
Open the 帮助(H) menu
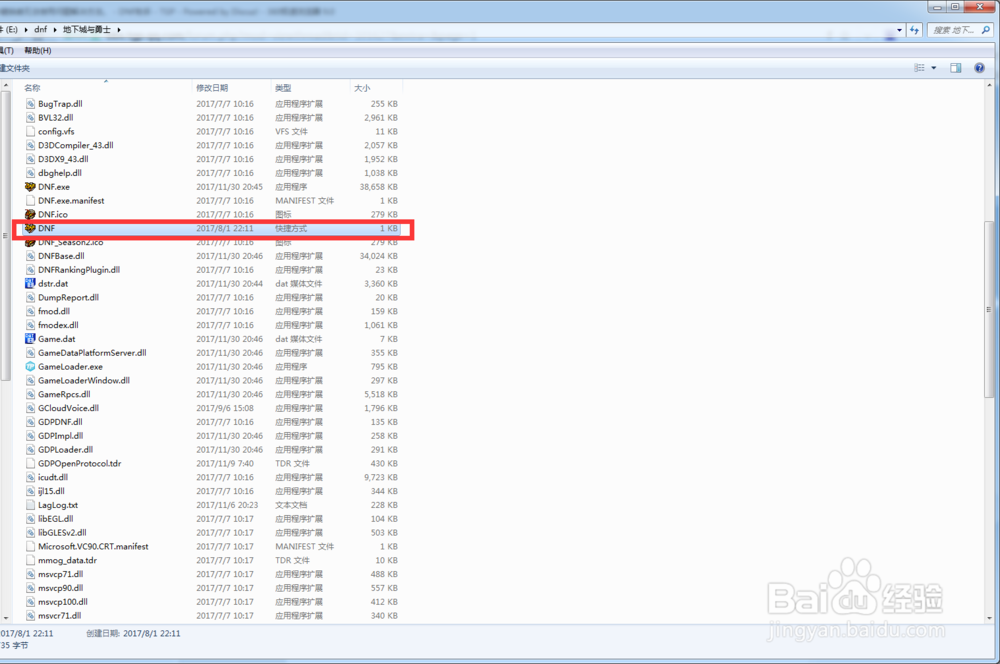[x=38, y=50]
